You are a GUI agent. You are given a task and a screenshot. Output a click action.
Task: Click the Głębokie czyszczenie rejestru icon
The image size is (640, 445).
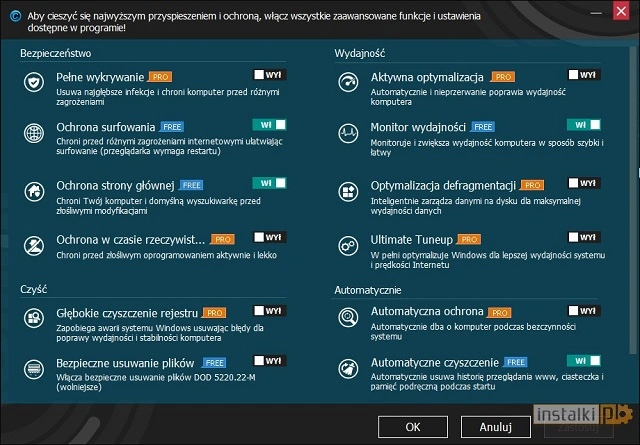coord(35,318)
